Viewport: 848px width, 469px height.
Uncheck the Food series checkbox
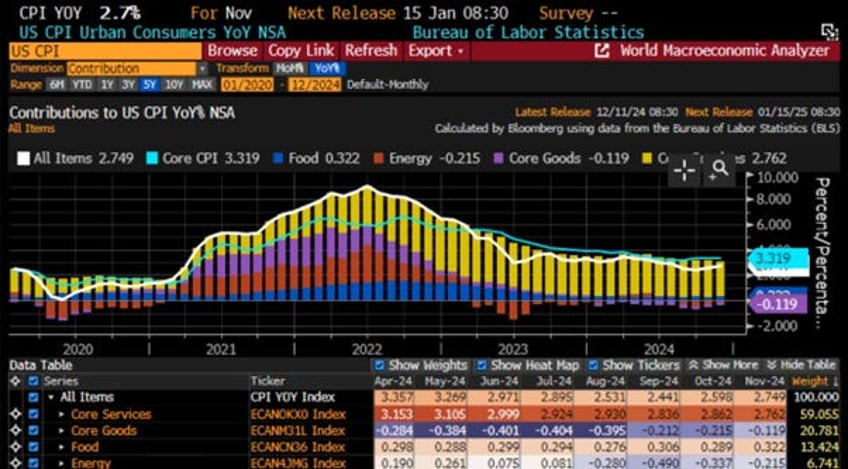(x=34, y=447)
